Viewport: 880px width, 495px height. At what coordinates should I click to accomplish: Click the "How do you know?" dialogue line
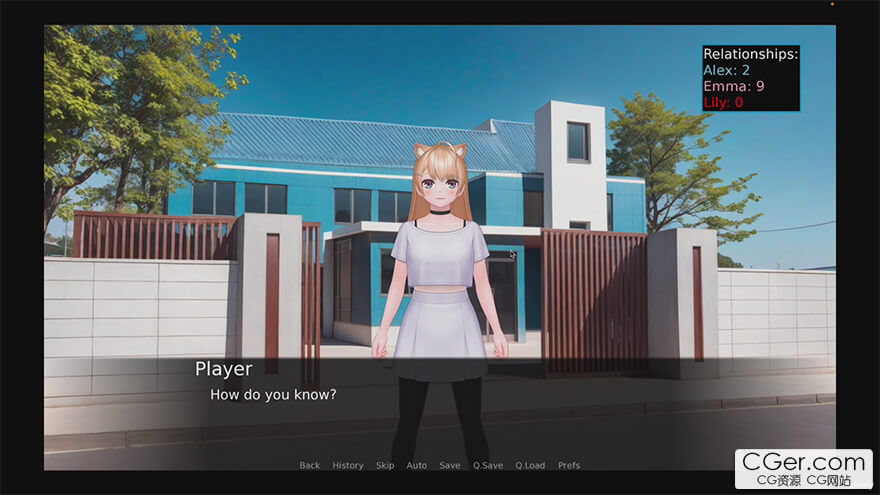[273, 395]
